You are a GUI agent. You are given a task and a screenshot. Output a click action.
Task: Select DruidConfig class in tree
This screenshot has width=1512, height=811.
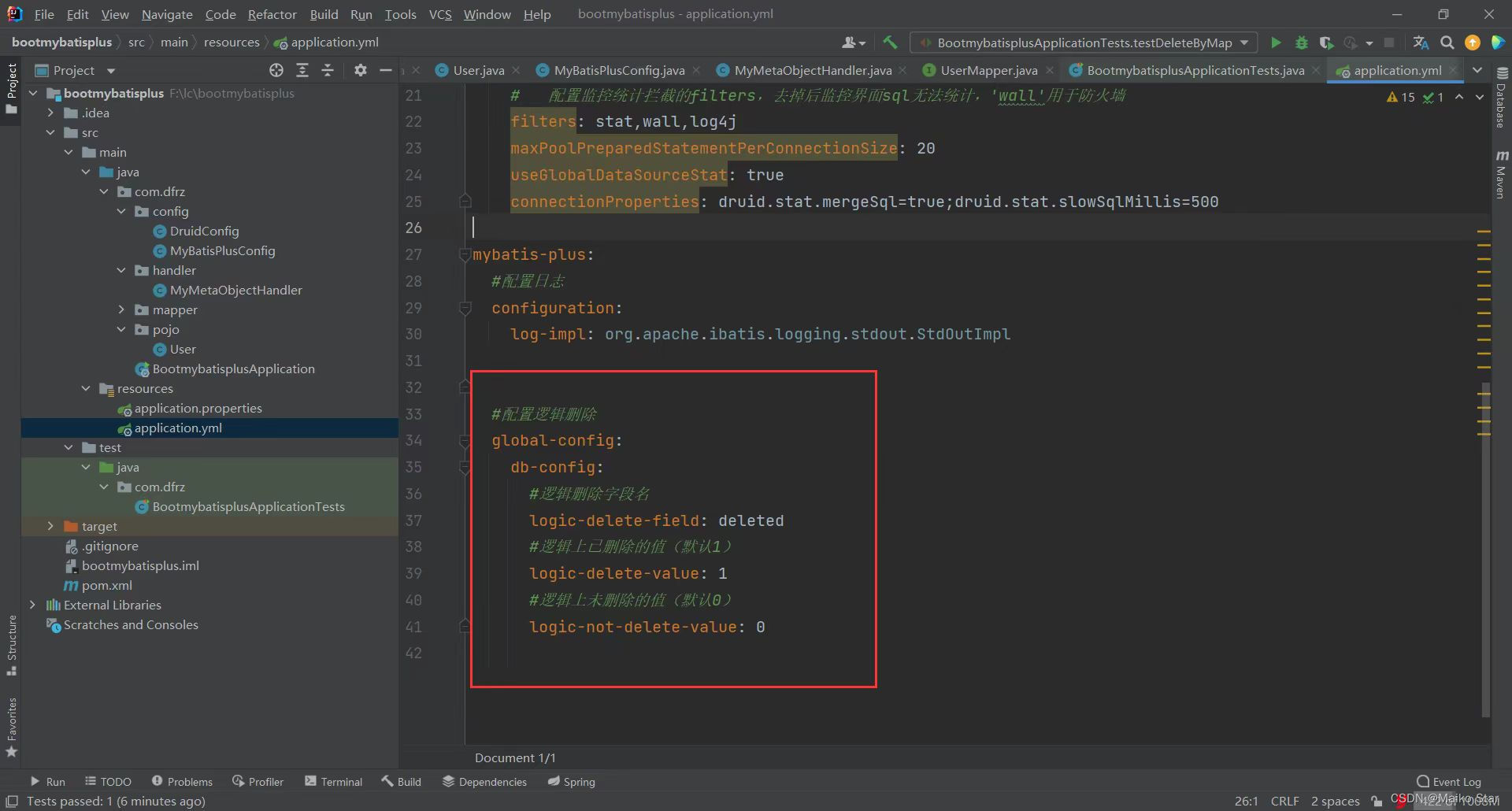click(196, 231)
